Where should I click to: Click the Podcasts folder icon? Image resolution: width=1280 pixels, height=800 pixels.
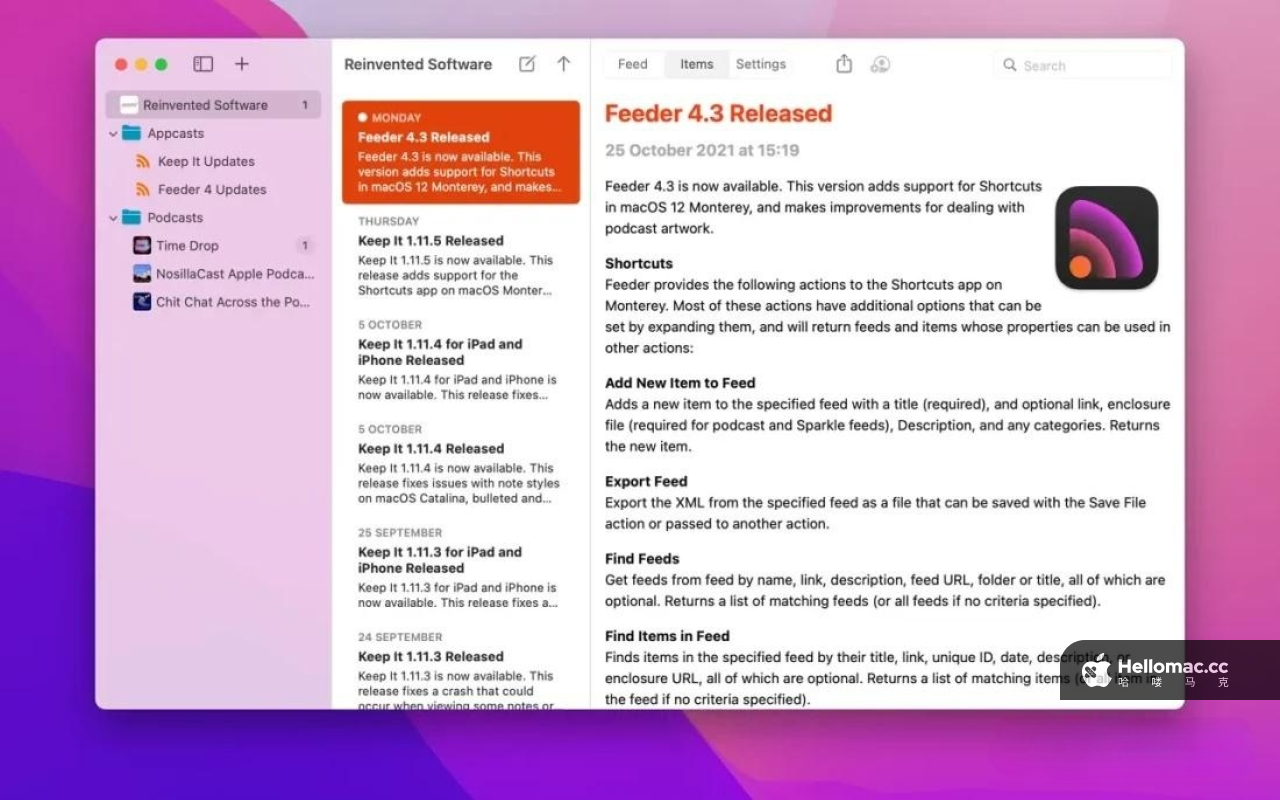click(x=131, y=217)
